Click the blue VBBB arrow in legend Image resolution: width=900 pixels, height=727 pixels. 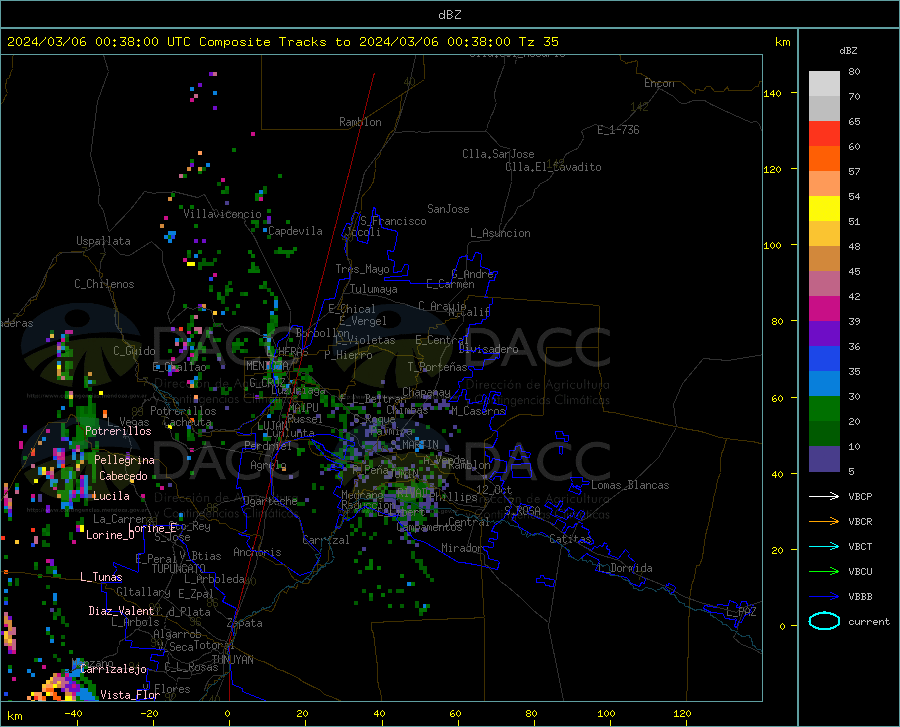coord(824,597)
